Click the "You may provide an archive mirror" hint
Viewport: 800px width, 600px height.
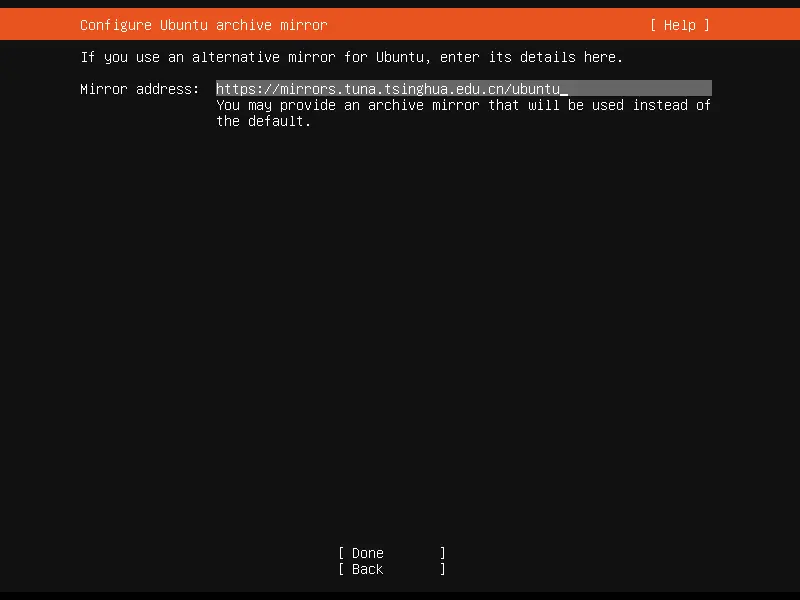347,105
